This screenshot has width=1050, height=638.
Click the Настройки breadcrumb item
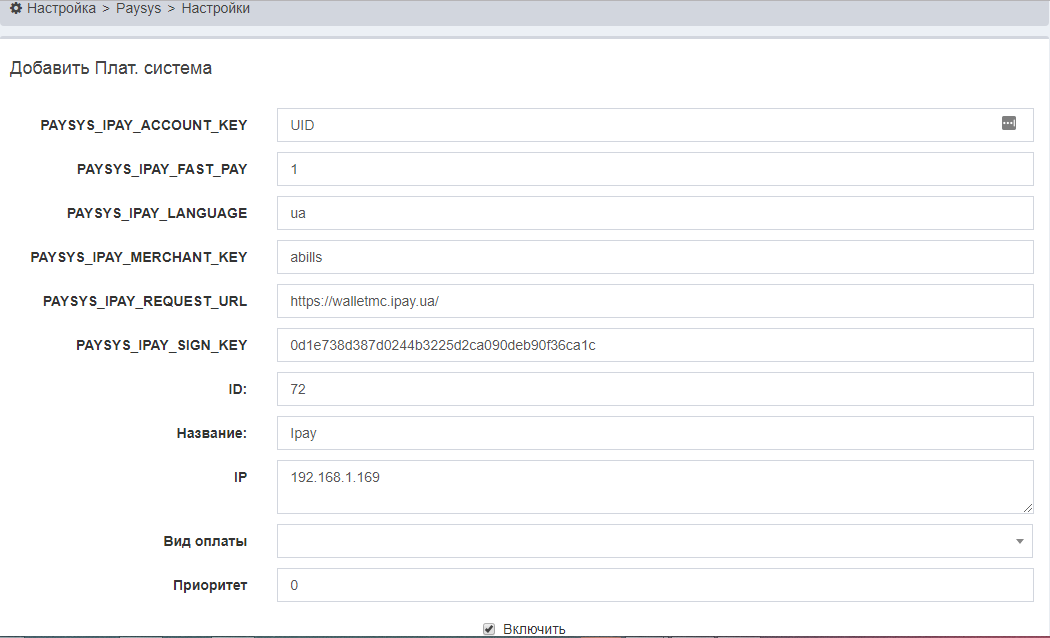[216, 8]
